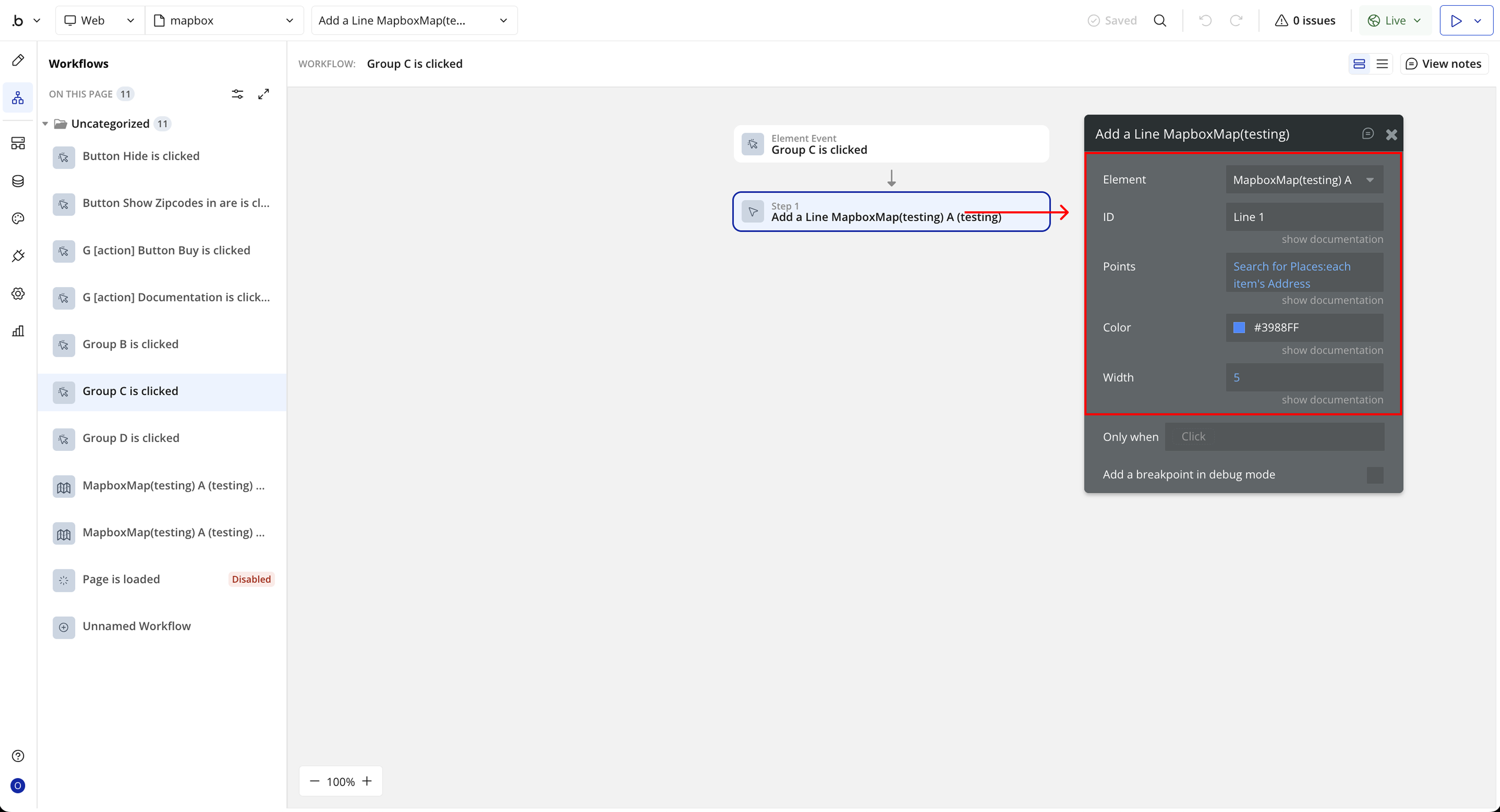Click the search magnifier in top bar

click(x=1160, y=20)
